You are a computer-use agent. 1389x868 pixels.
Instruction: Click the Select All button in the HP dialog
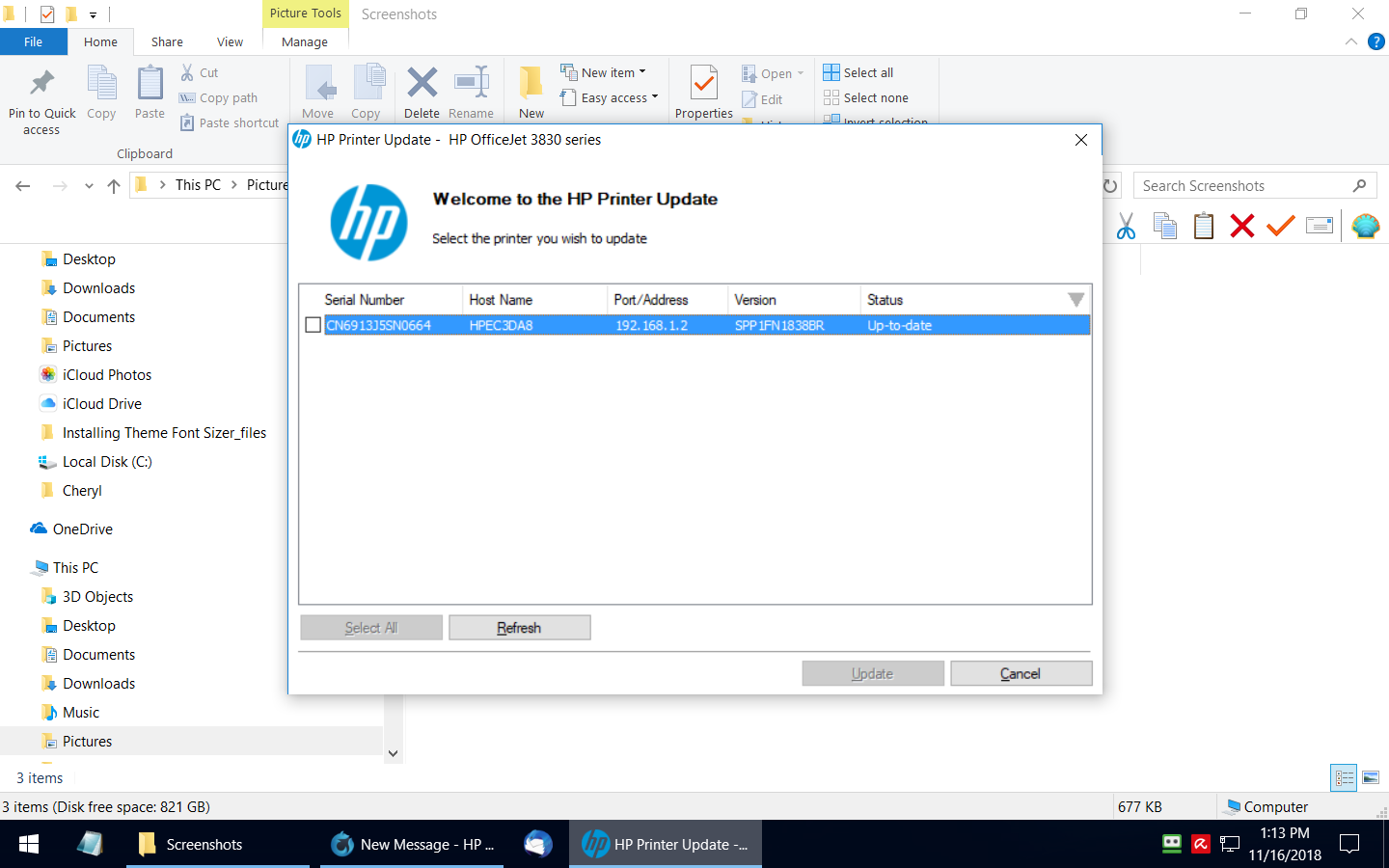click(x=371, y=628)
